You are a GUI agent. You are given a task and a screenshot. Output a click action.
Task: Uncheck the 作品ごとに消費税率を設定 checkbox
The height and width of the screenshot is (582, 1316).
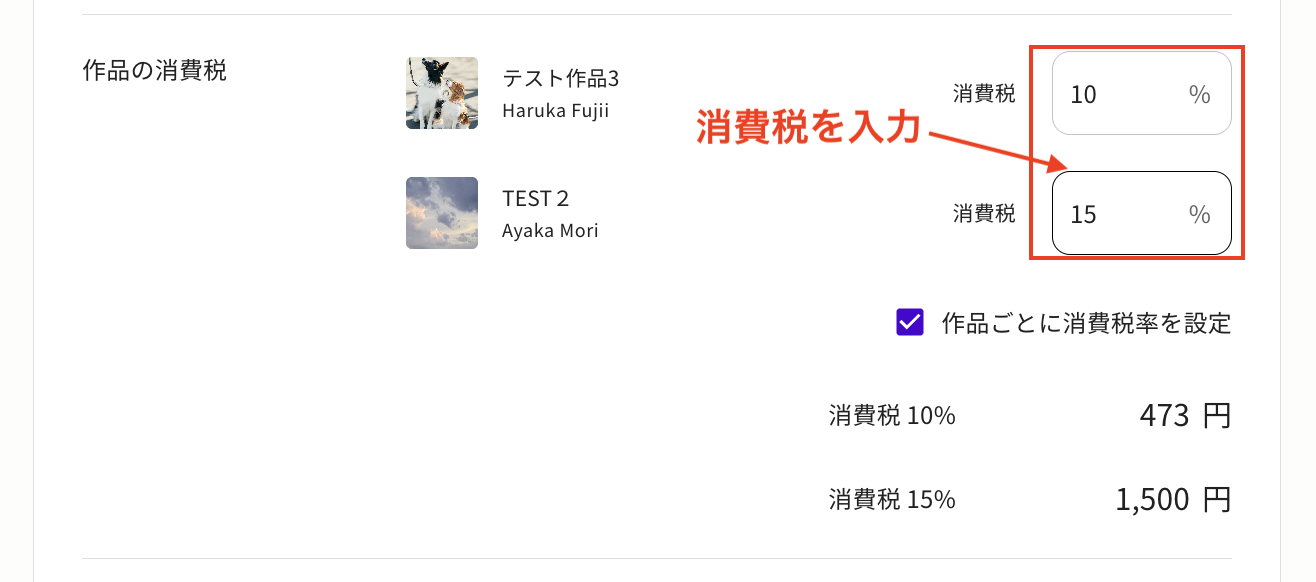(x=910, y=323)
